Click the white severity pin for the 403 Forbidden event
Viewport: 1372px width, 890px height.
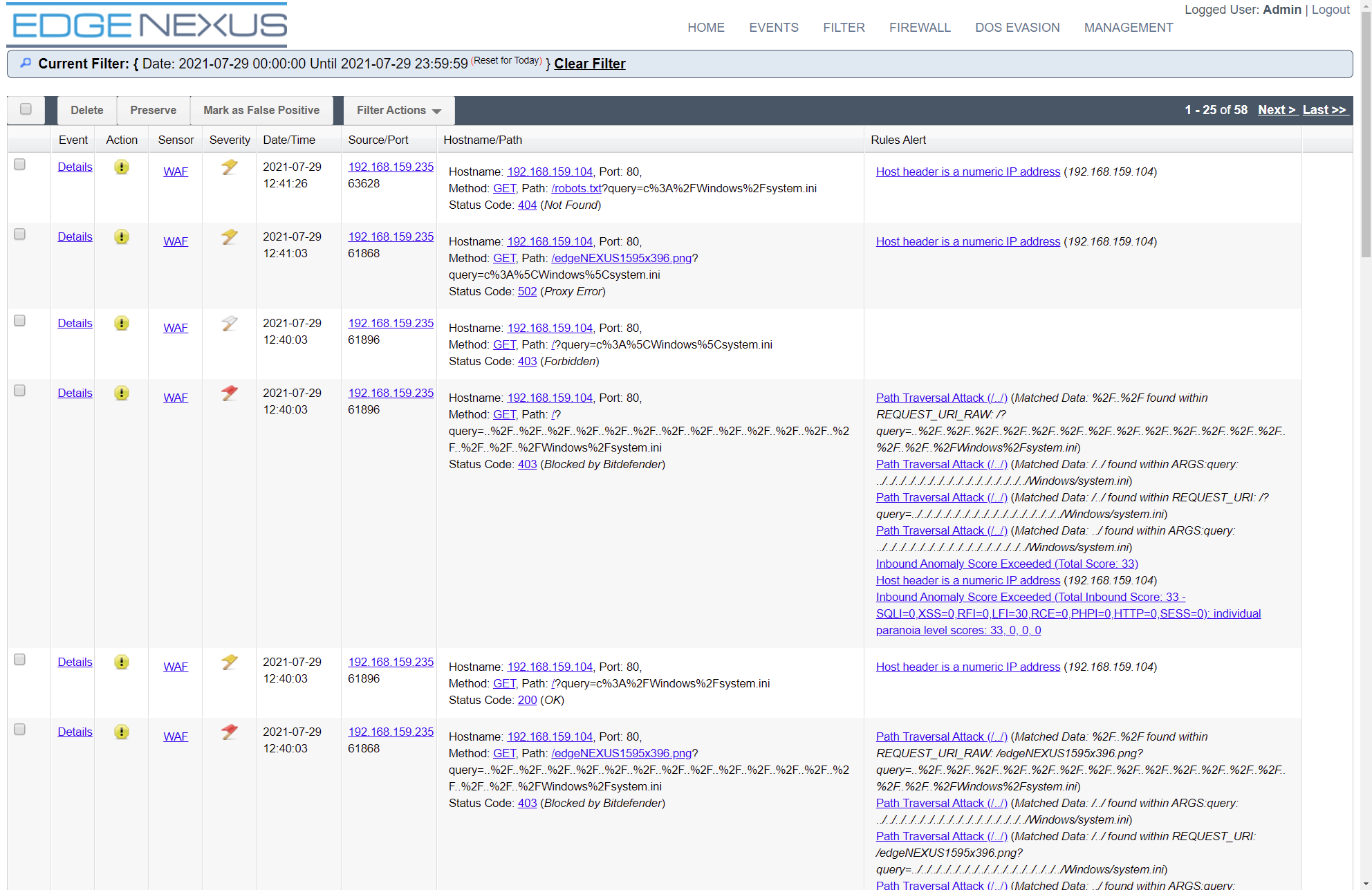pos(230,323)
